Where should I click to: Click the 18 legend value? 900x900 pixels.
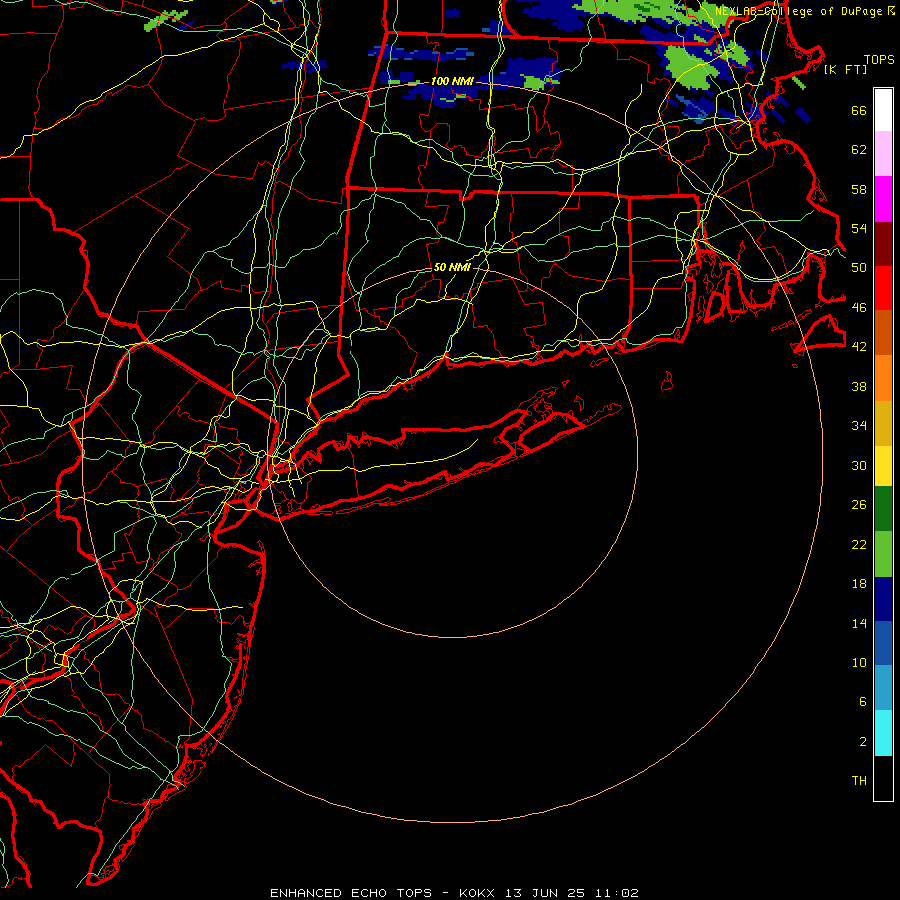pos(859,584)
